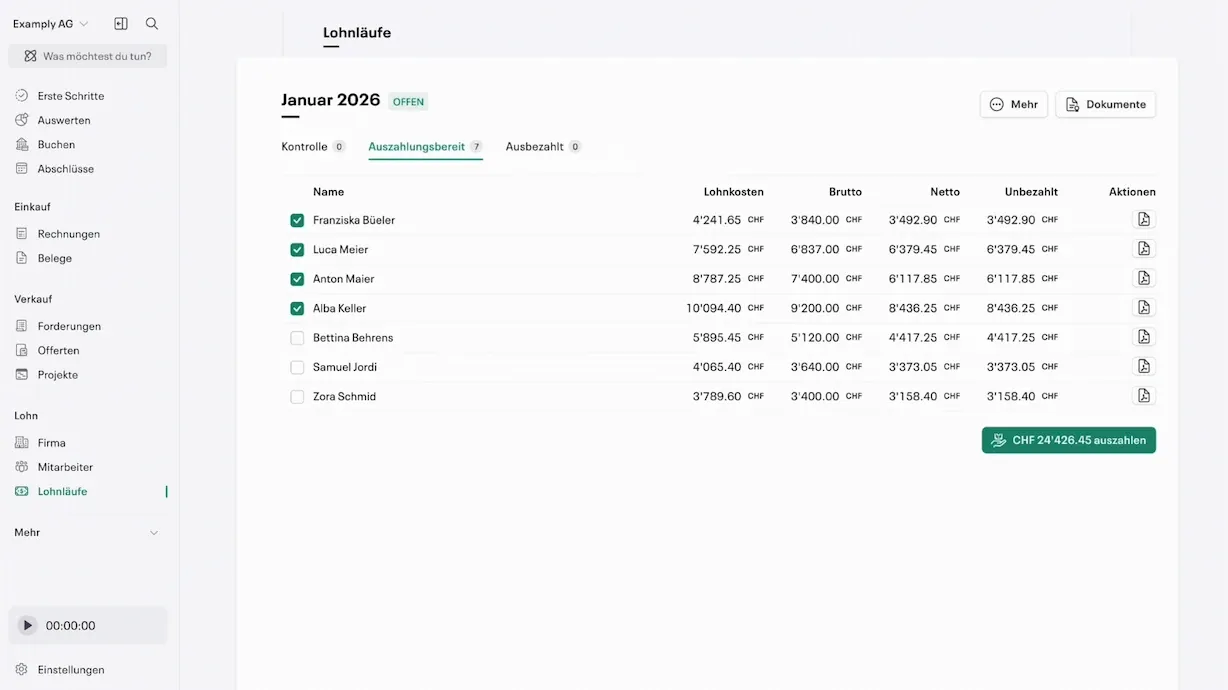Check Zora Schmid checkbox
The image size is (1228, 690).
(297, 397)
